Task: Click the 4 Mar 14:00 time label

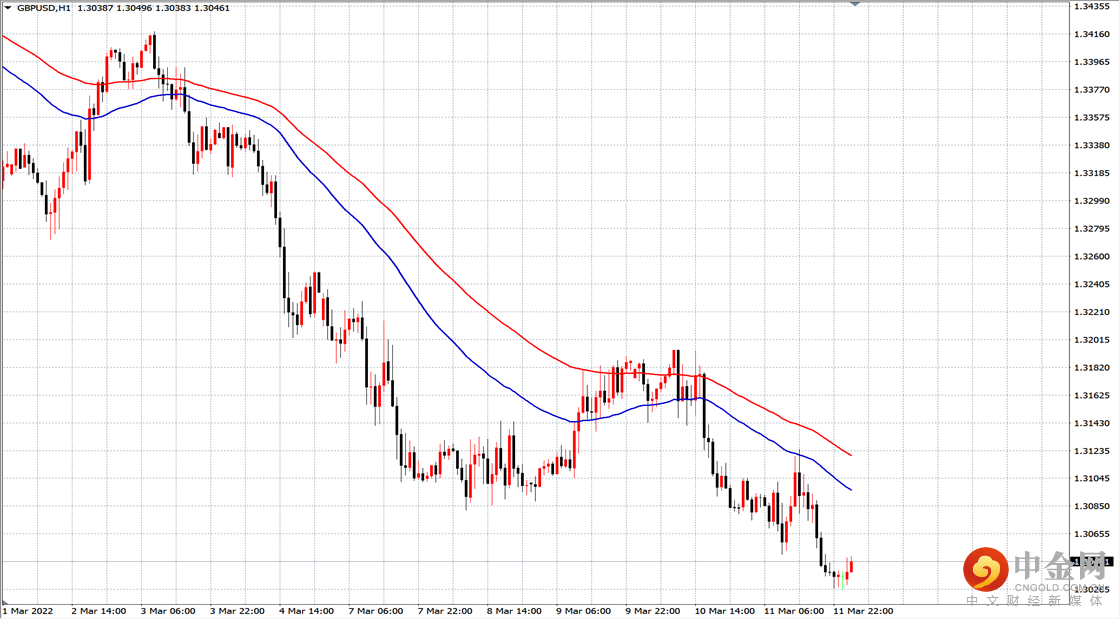Action: coord(306,611)
